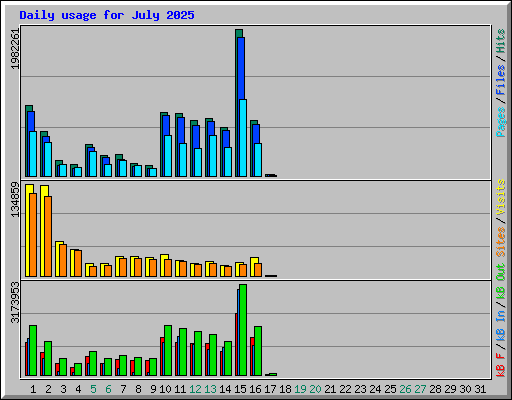
Task: Click day label 1 on the axis
Action: (33, 389)
